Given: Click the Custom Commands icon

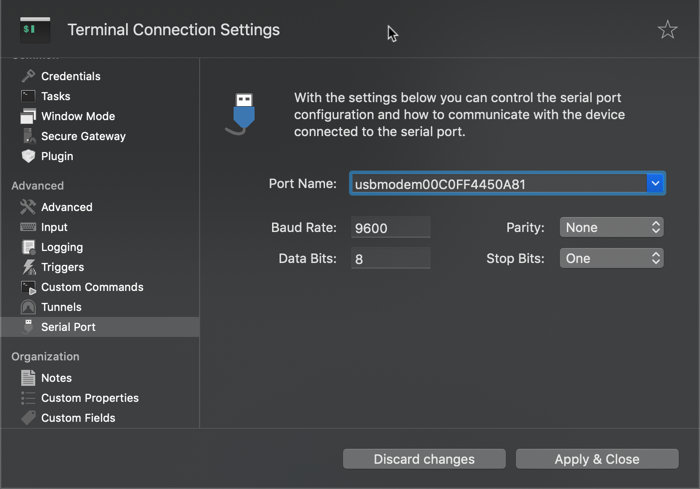Looking at the screenshot, I should pyautogui.click(x=29, y=287).
